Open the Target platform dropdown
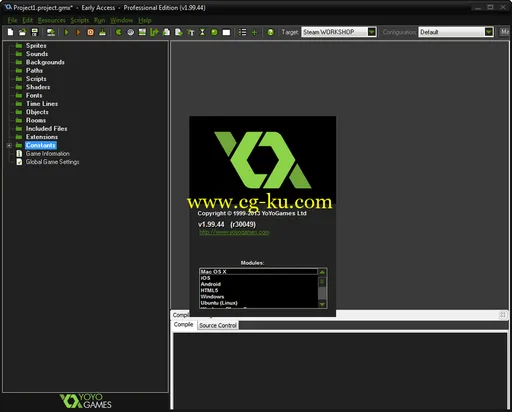 [372, 32]
